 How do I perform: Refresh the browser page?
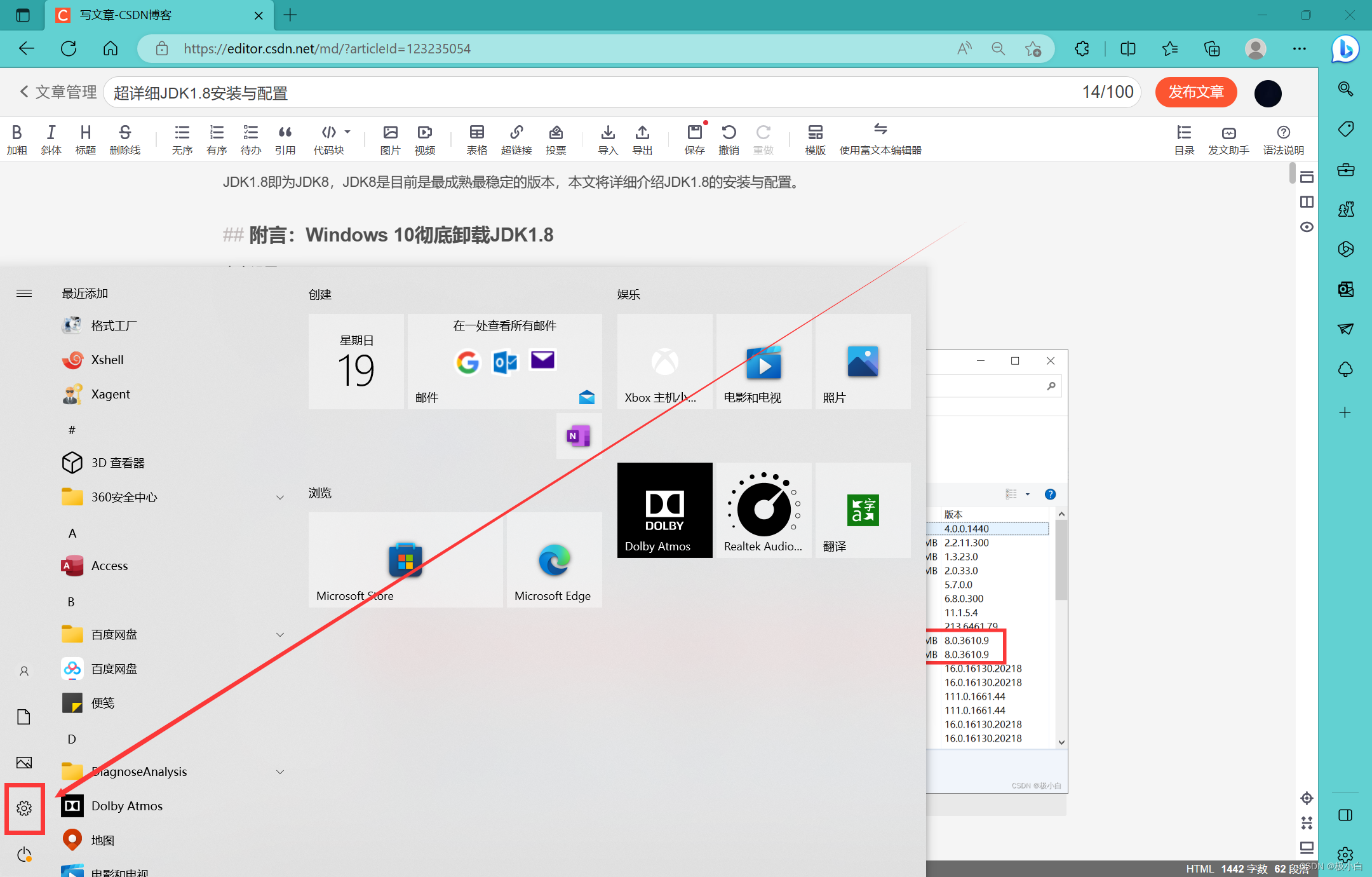point(69,49)
